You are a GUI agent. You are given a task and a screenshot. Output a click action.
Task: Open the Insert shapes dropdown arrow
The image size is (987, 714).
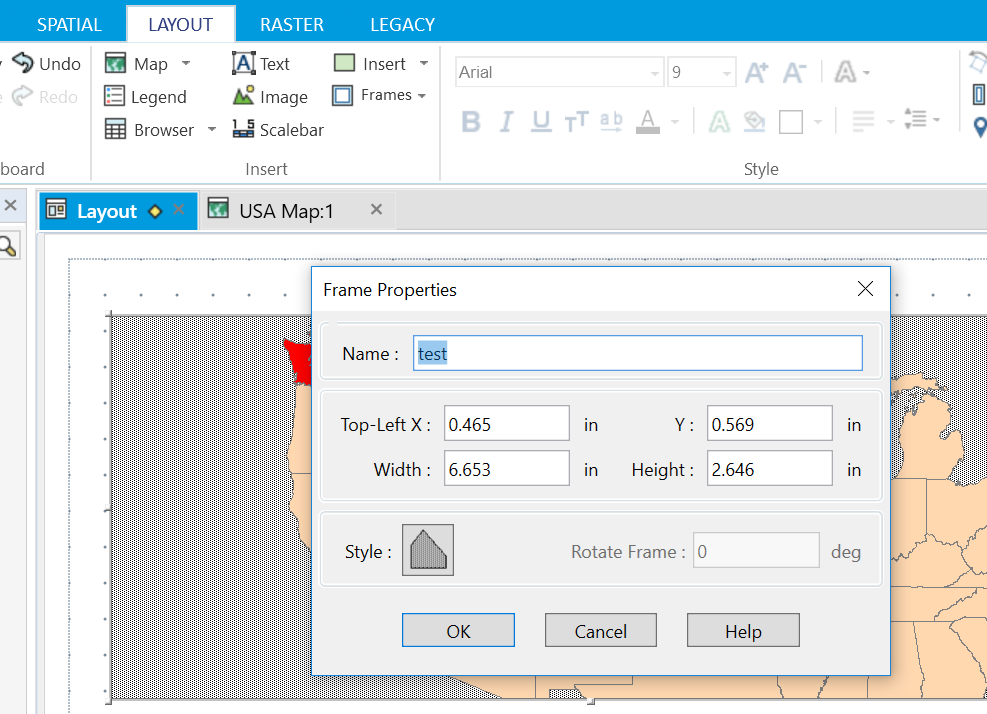[424, 64]
